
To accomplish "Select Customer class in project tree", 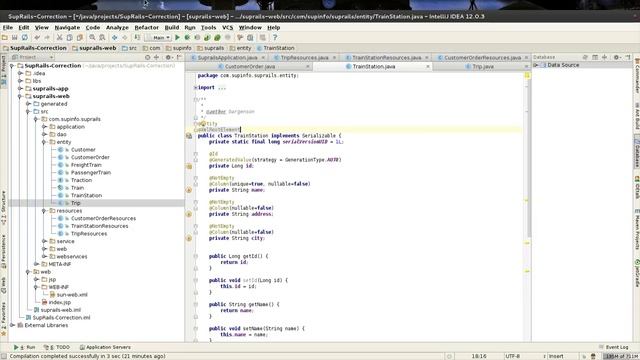I will pos(83,150).
